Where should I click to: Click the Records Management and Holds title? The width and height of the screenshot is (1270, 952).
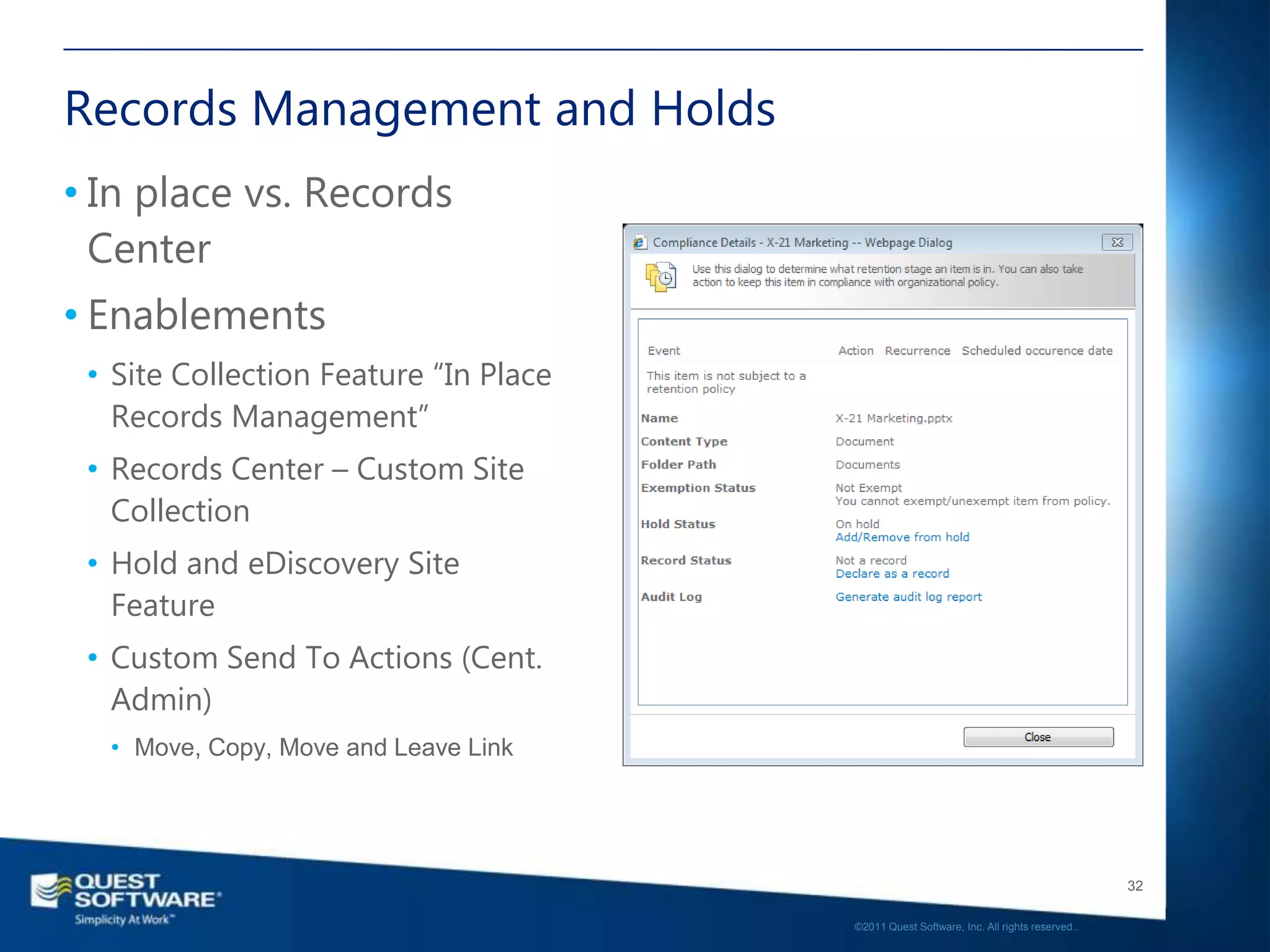click(420, 108)
